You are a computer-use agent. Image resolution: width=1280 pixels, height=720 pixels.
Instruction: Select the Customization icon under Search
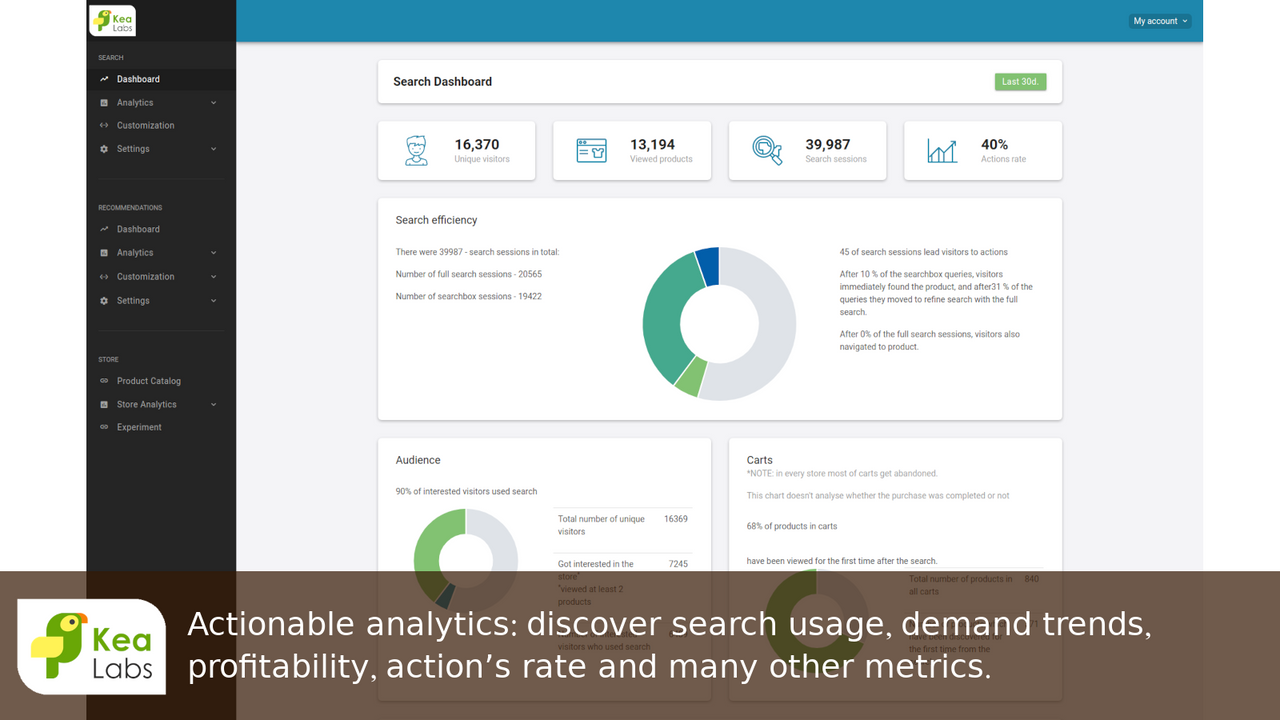[x=103, y=125]
